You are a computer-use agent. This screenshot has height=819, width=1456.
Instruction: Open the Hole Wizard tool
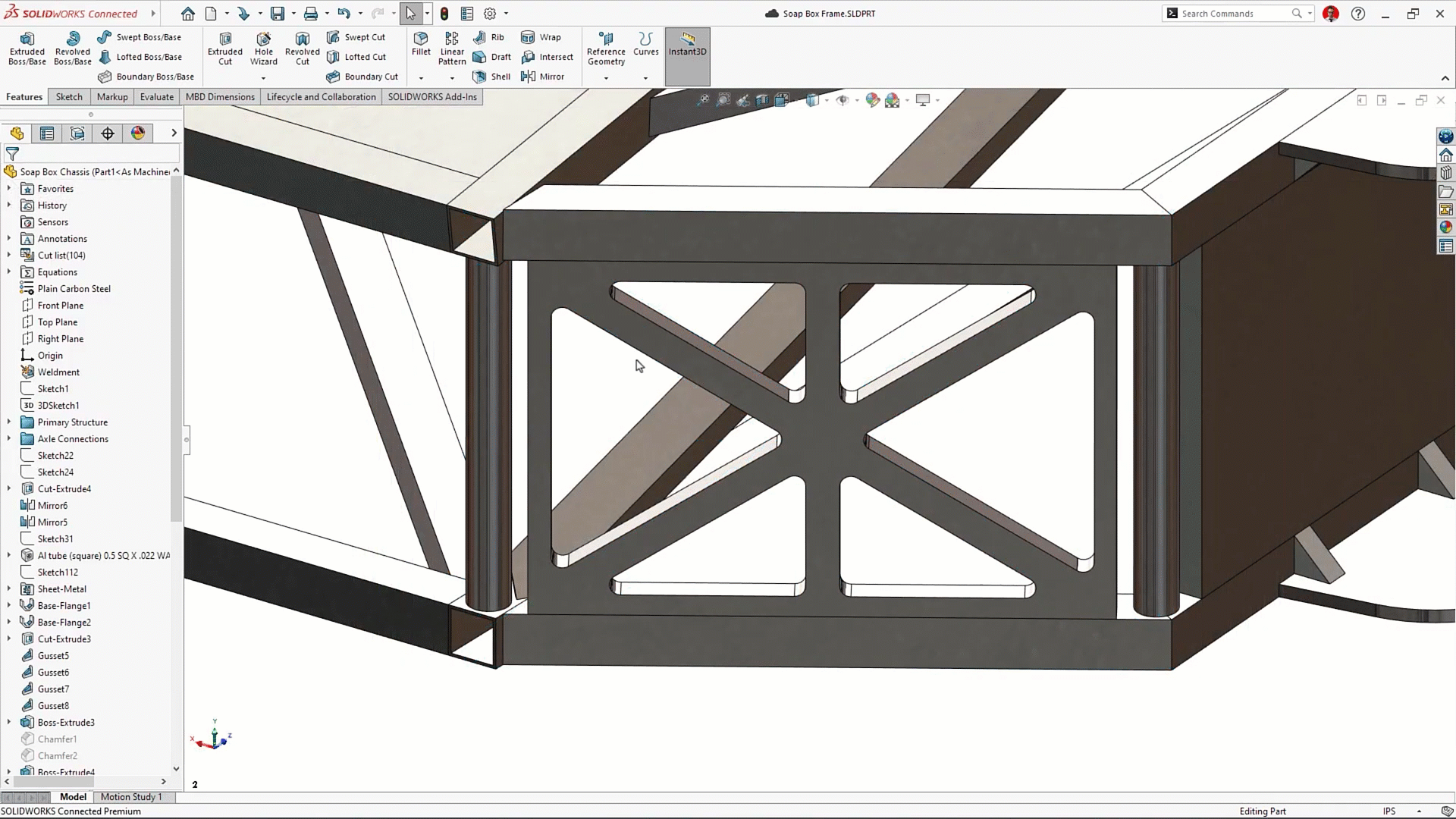coord(264,49)
